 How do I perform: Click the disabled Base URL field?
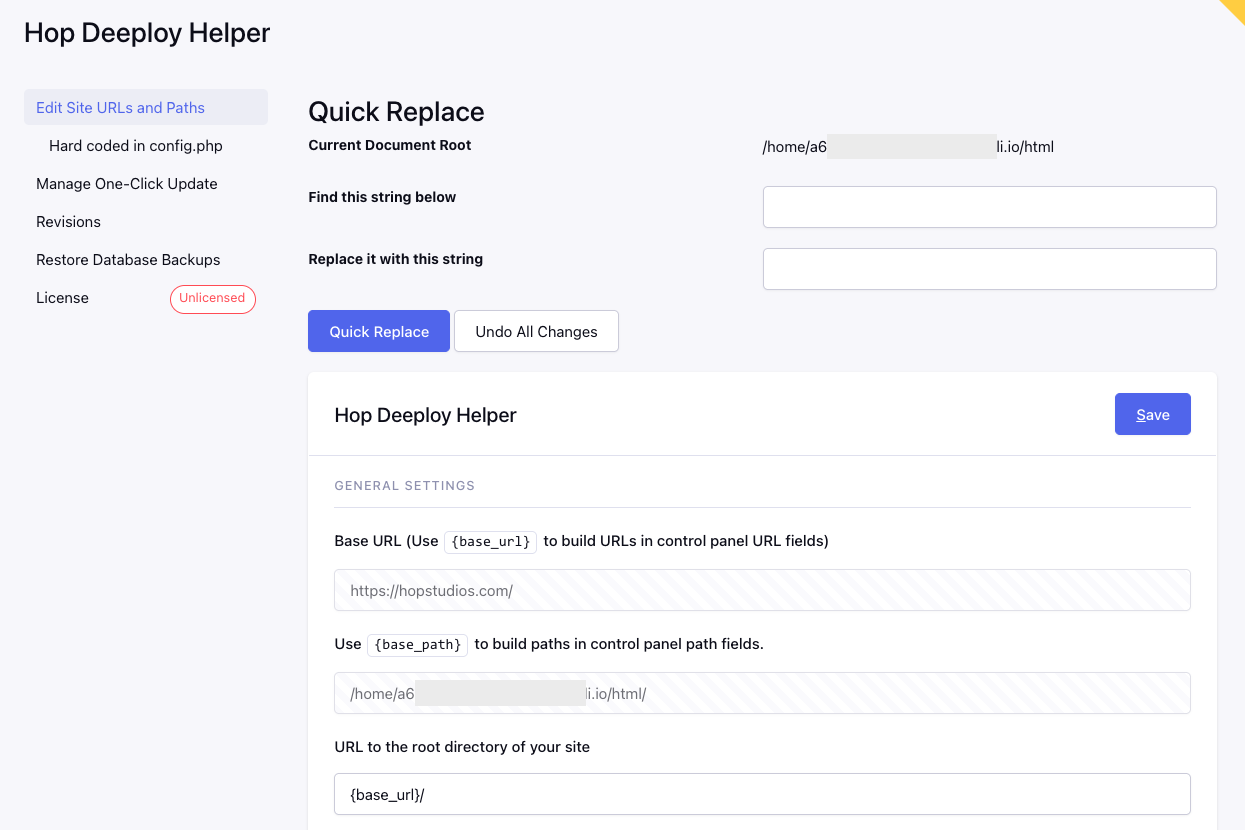762,590
